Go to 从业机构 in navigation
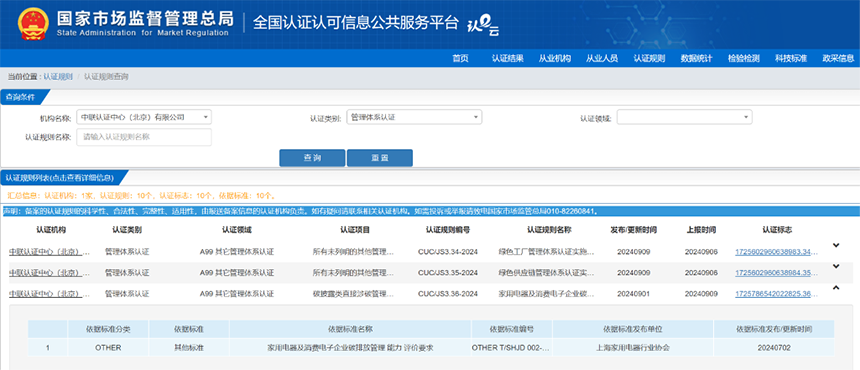This screenshot has width=860, height=370. point(555,59)
